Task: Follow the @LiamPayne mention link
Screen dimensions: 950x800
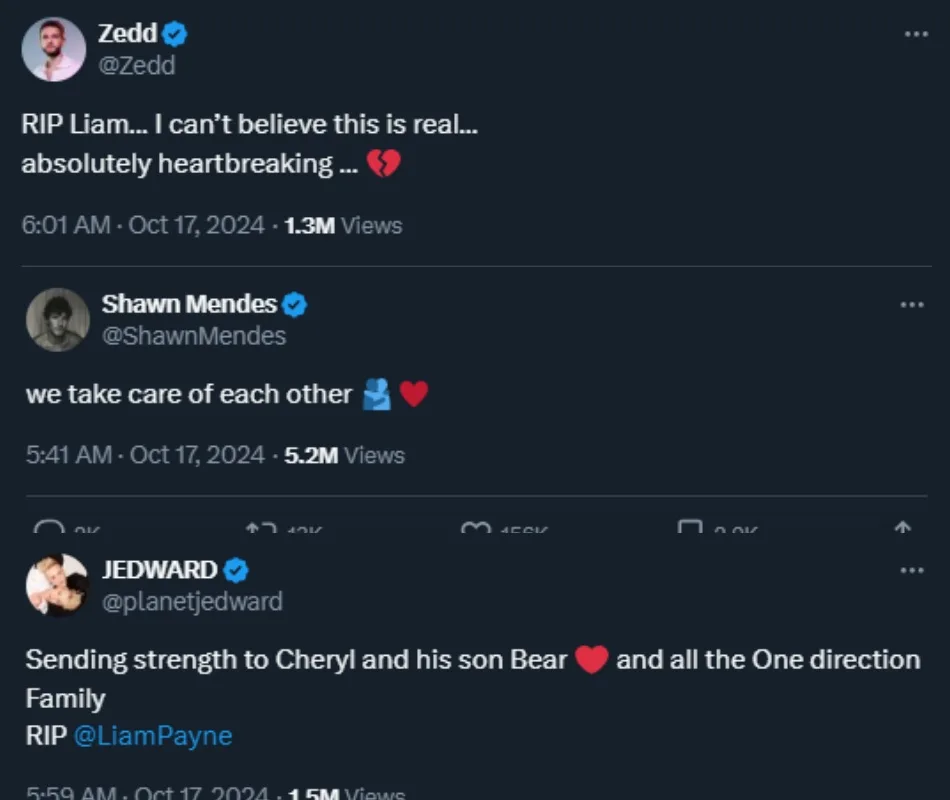Action: click(x=153, y=736)
